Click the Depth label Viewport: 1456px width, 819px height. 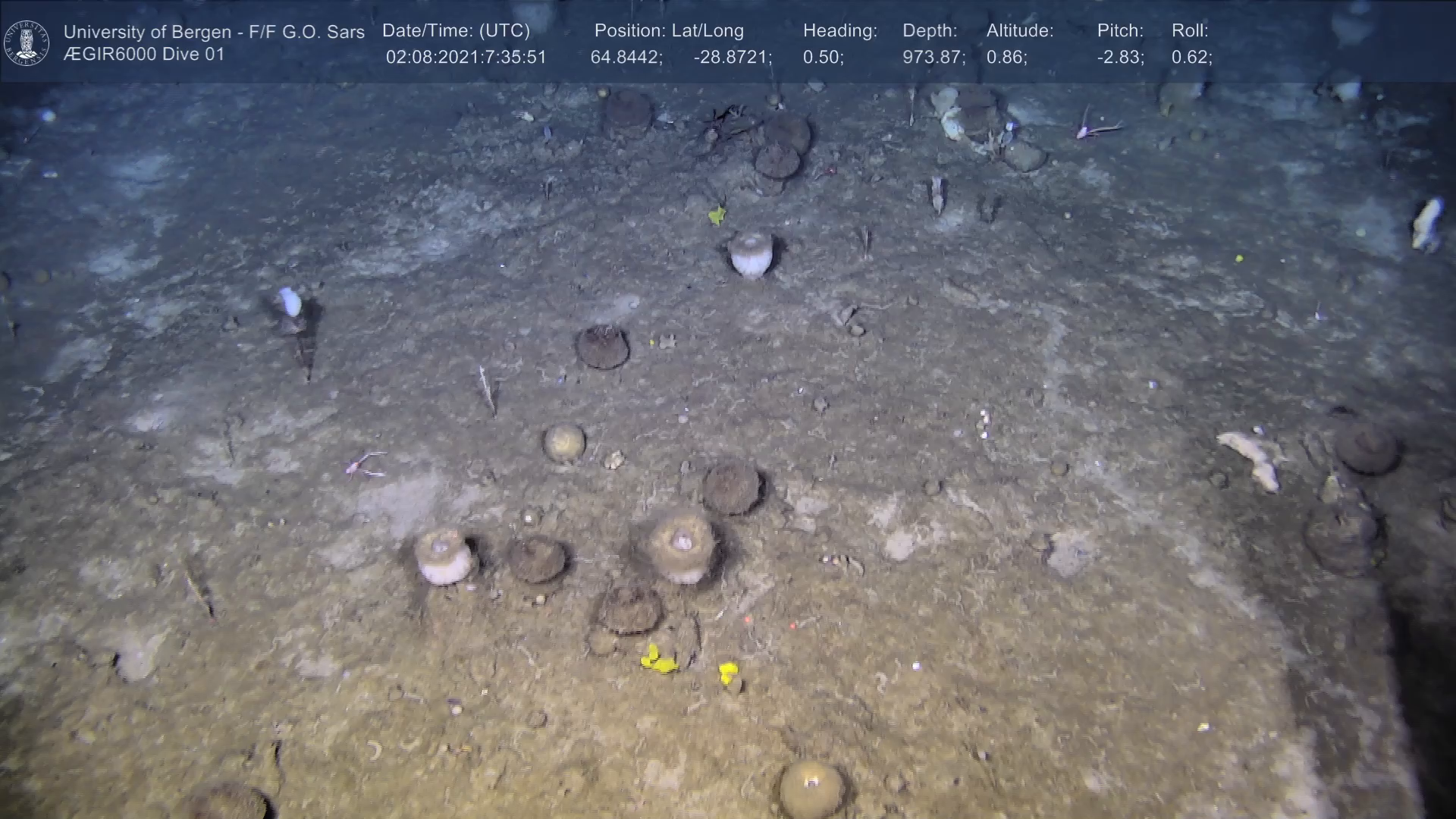click(x=930, y=31)
